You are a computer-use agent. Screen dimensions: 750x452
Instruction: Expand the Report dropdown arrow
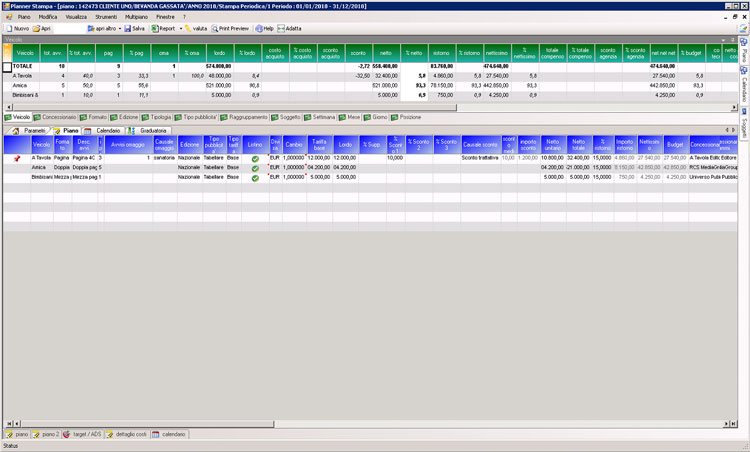(179, 28)
